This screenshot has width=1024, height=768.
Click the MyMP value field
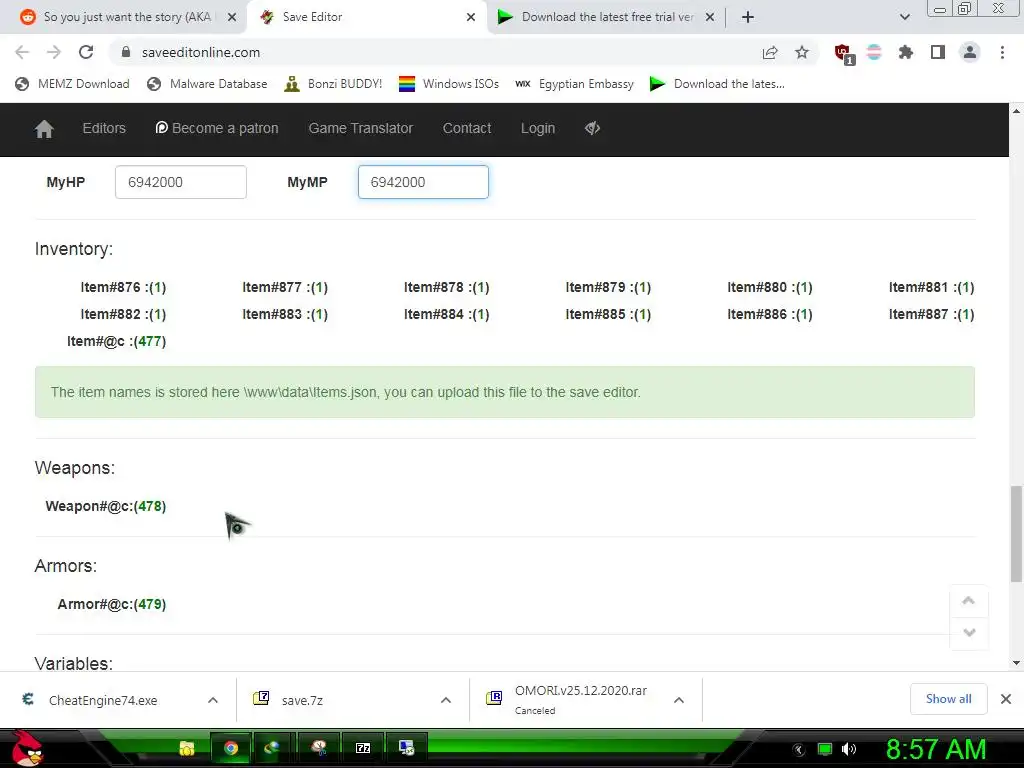tap(423, 182)
